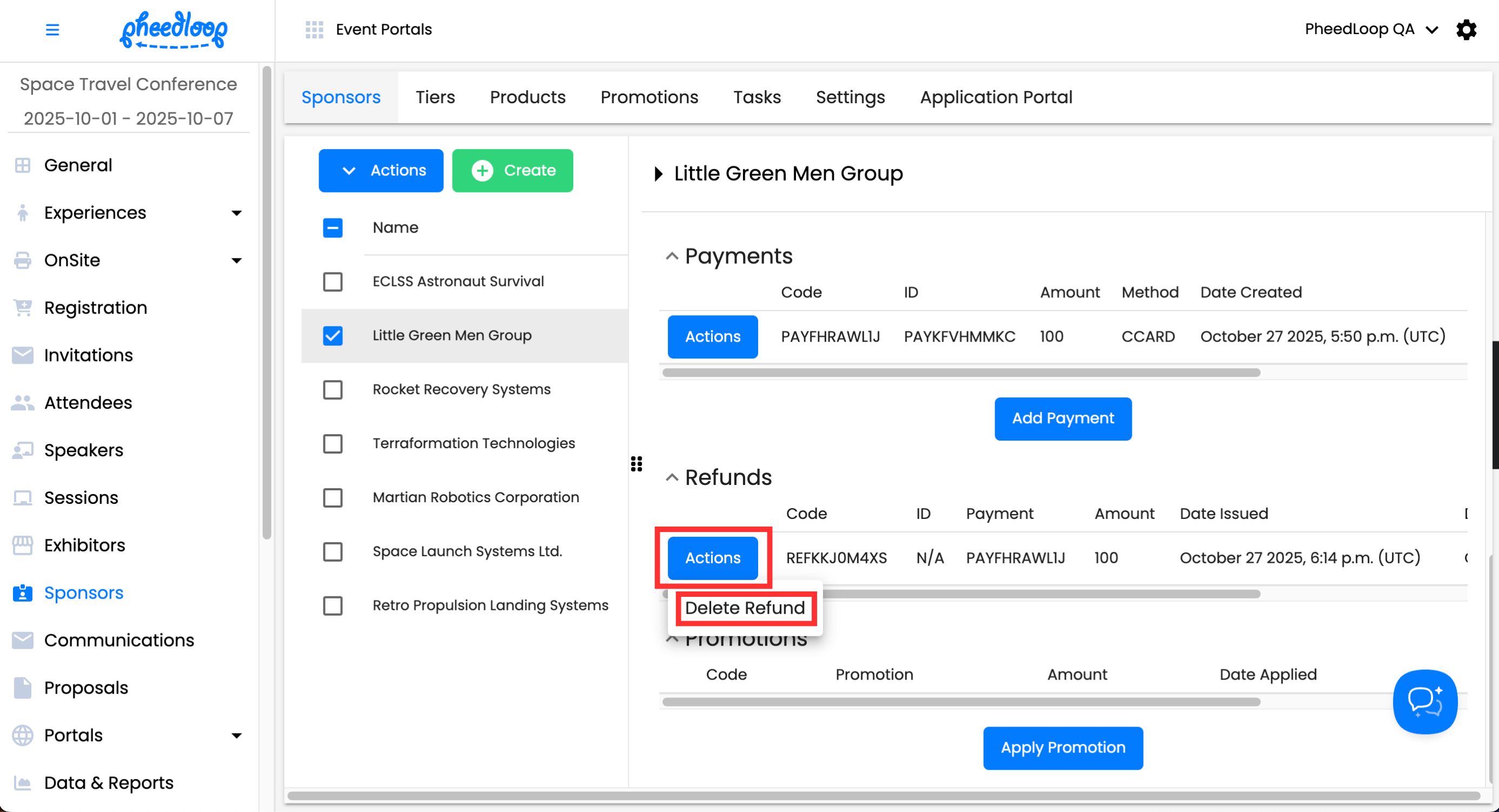This screenshot has width=1499, height=812.
Task: Click the Event Portals grid icon
Action: 314,29
